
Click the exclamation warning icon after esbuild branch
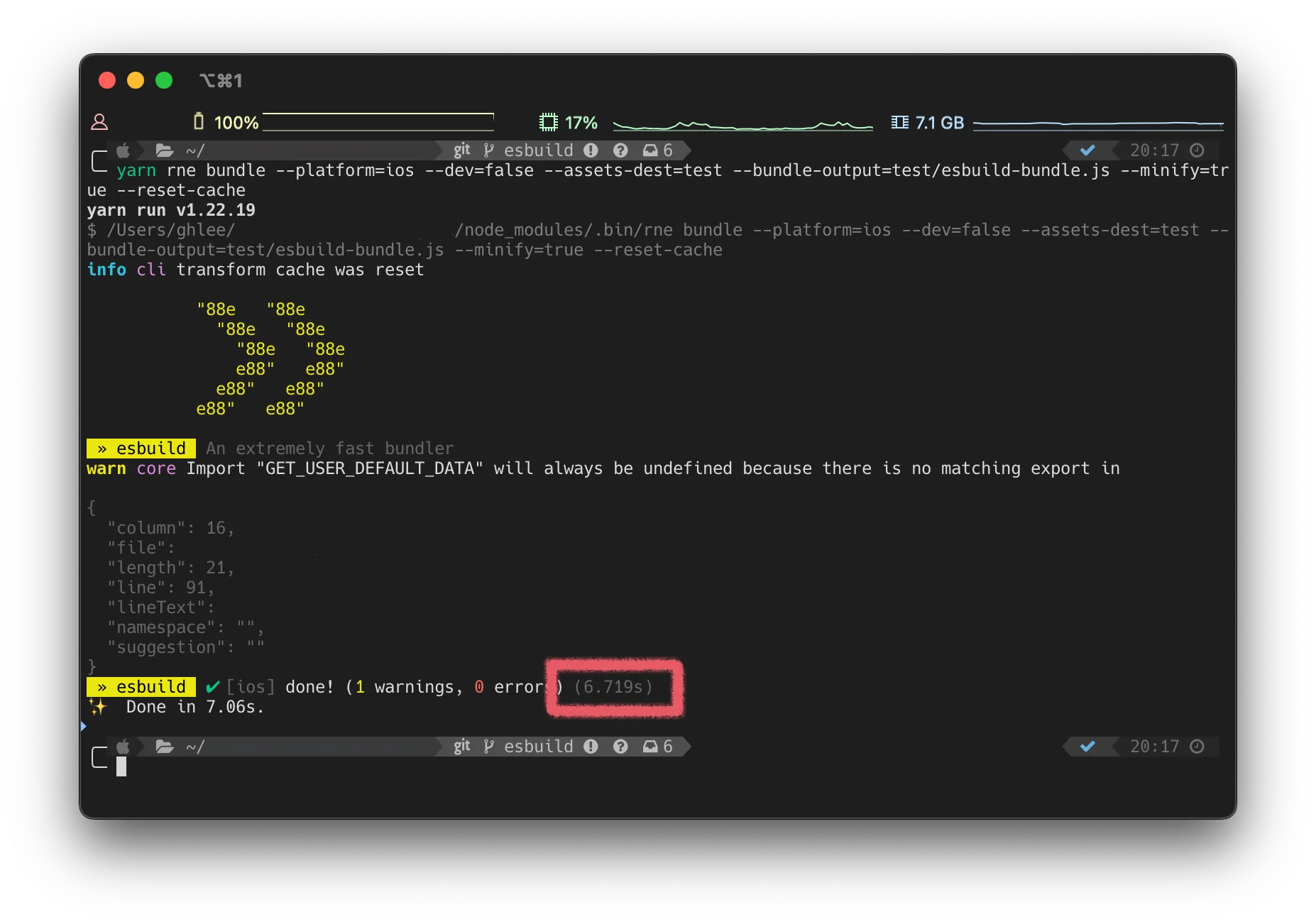(x=592, y=150)
